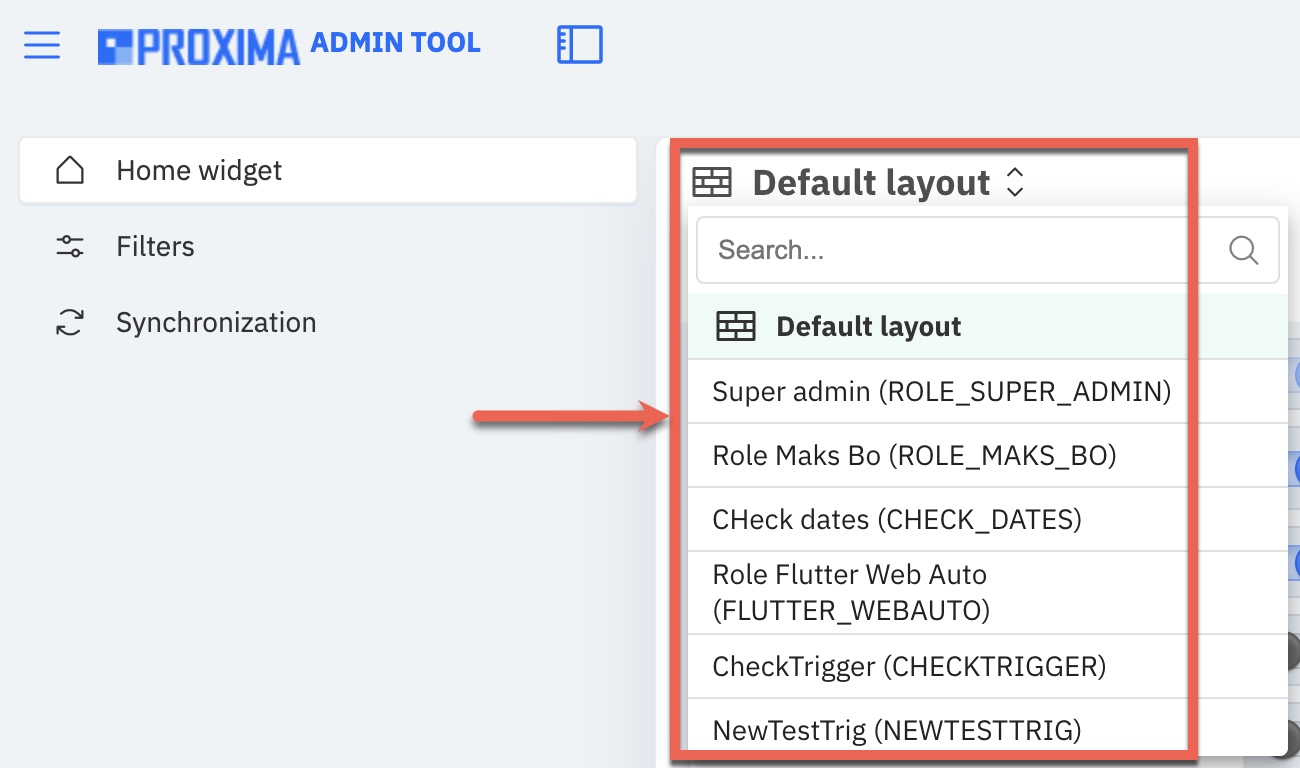
Task: Collapse layout selector via up-down chevron
Action: pos(1015,182)
